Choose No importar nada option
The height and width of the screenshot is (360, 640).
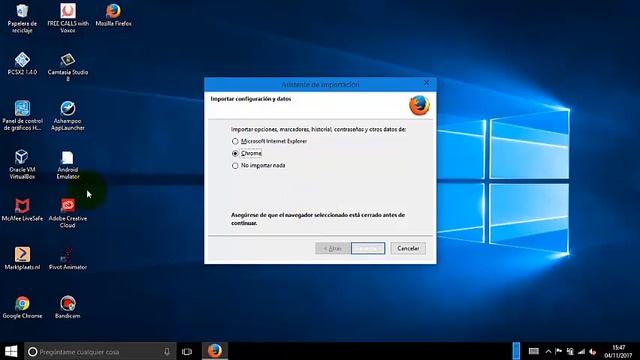coord(258,166)
